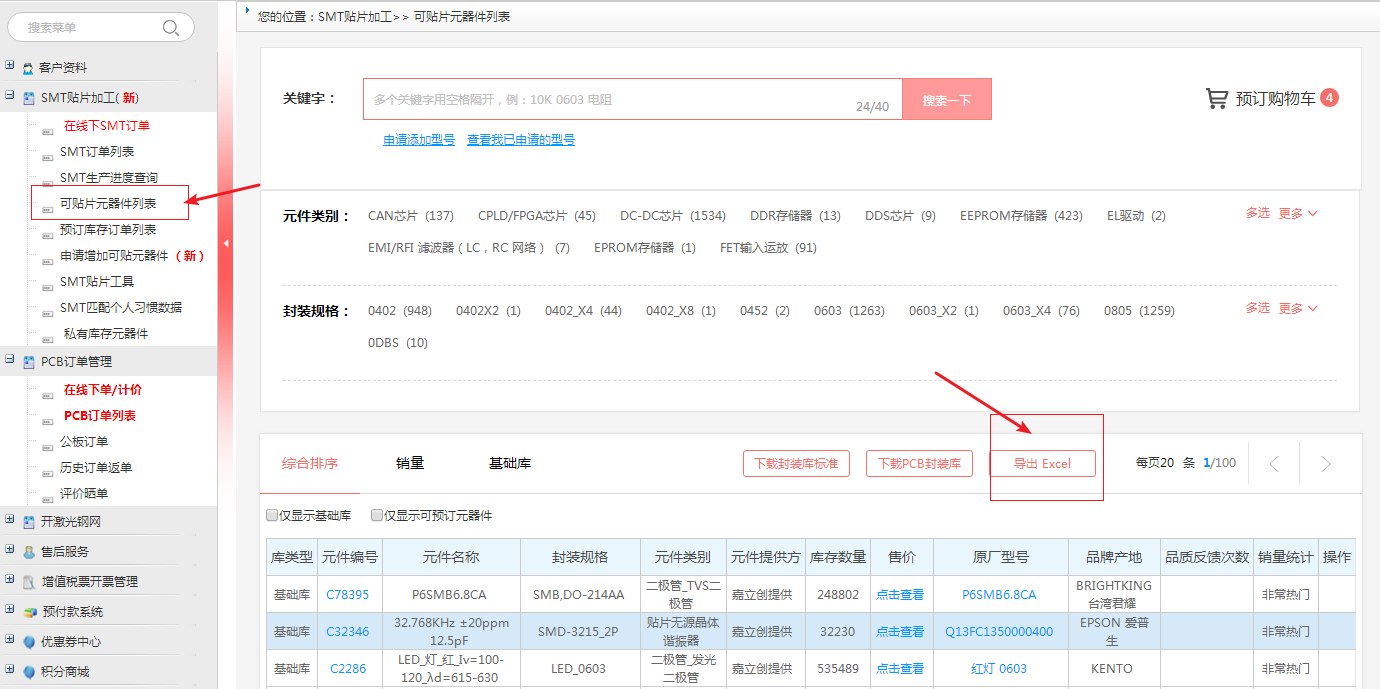Click the 预付款系统 icon
Image resolution: width=1380 pixels, height=689 pixels.
28,612
